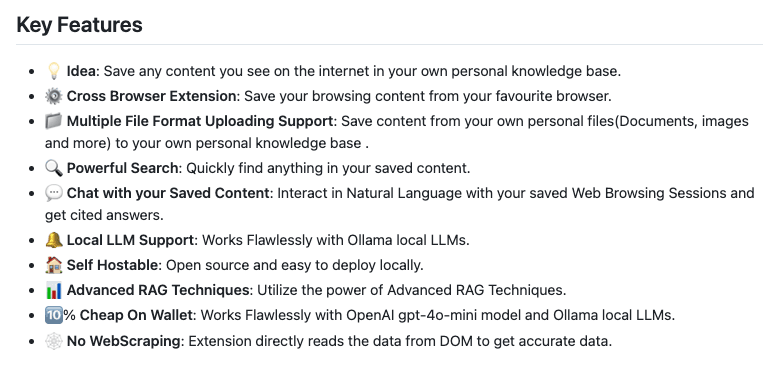Click the bold text 'Local LLM Support'
This screenshot has width=783, height=369.
point(130,240)
